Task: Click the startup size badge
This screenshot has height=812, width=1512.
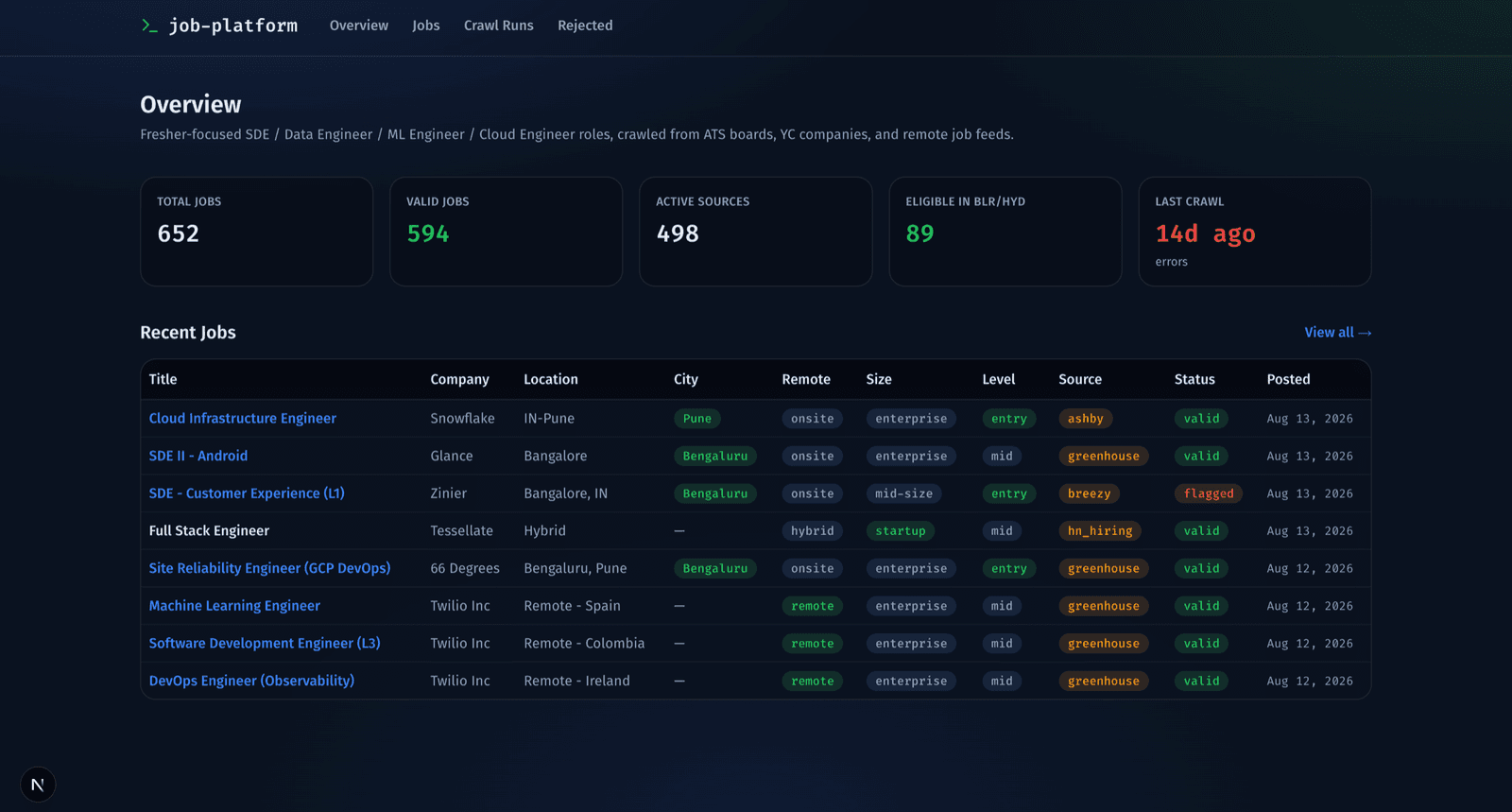Action: pyautogui.click(x=901, y=531)
